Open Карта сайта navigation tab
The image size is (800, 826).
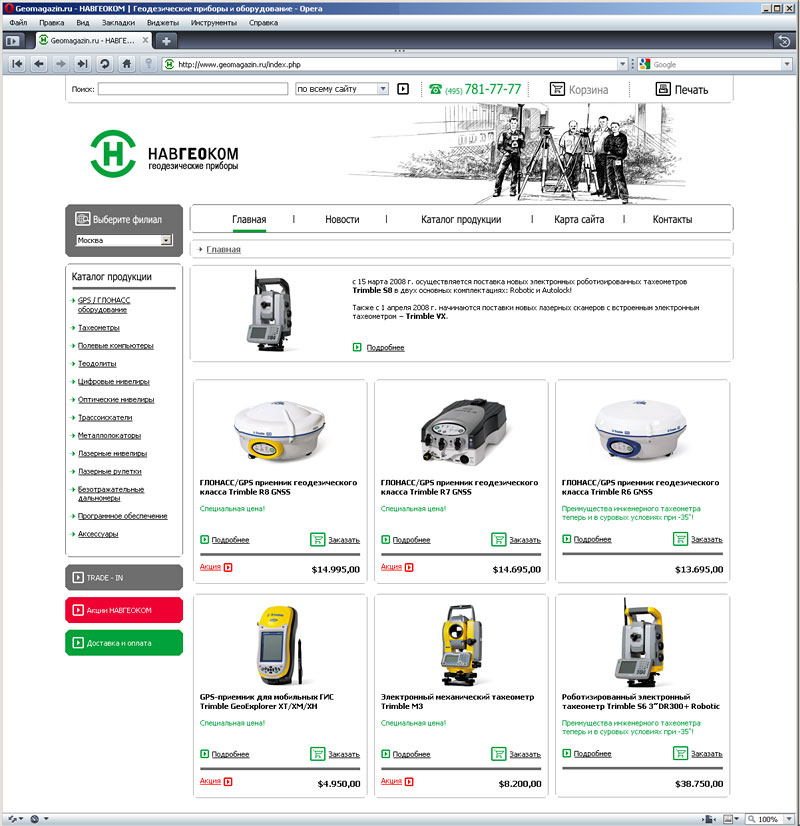pos(579,219)
